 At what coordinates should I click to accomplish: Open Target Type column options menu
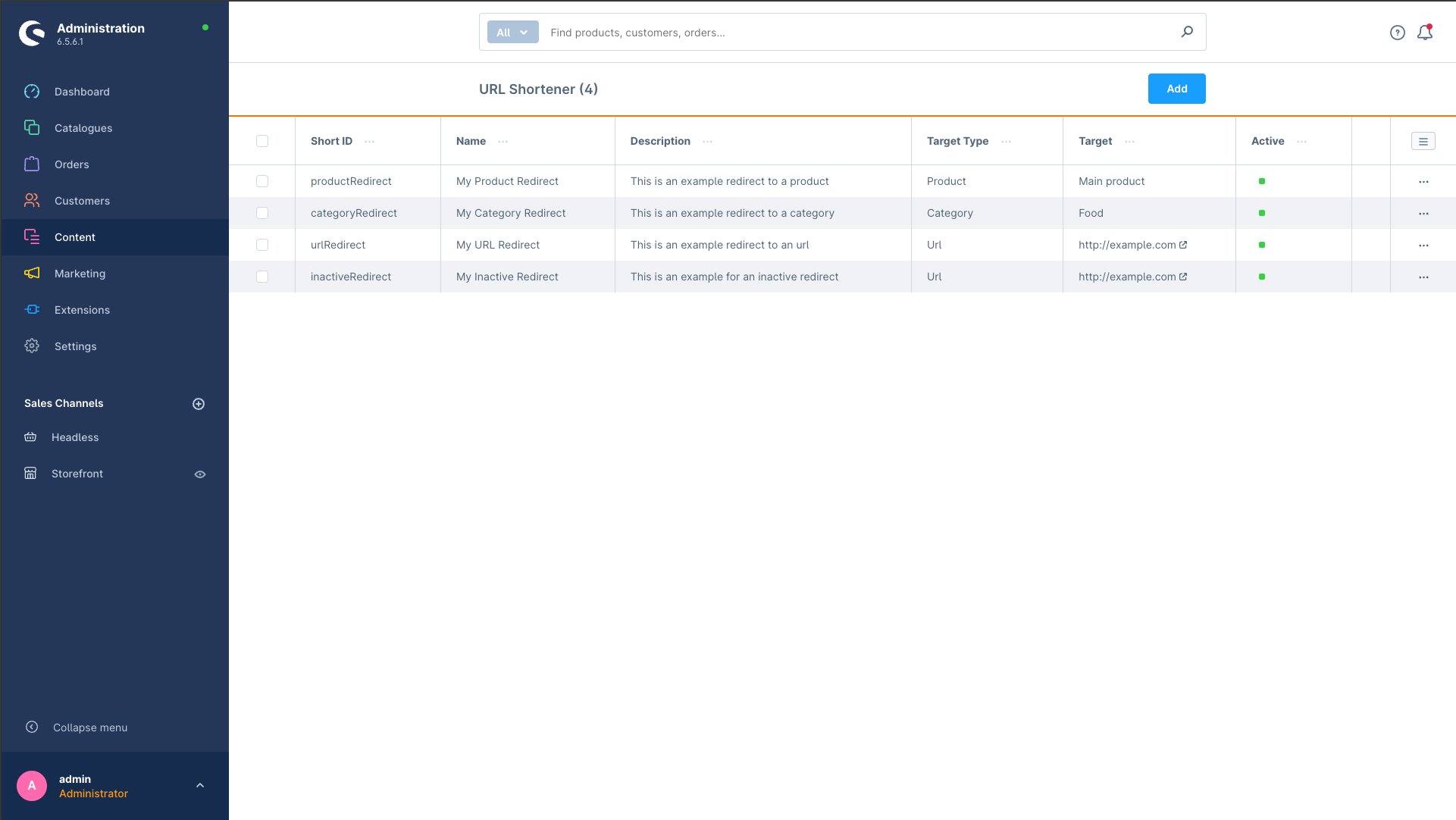pos(1007,142)
